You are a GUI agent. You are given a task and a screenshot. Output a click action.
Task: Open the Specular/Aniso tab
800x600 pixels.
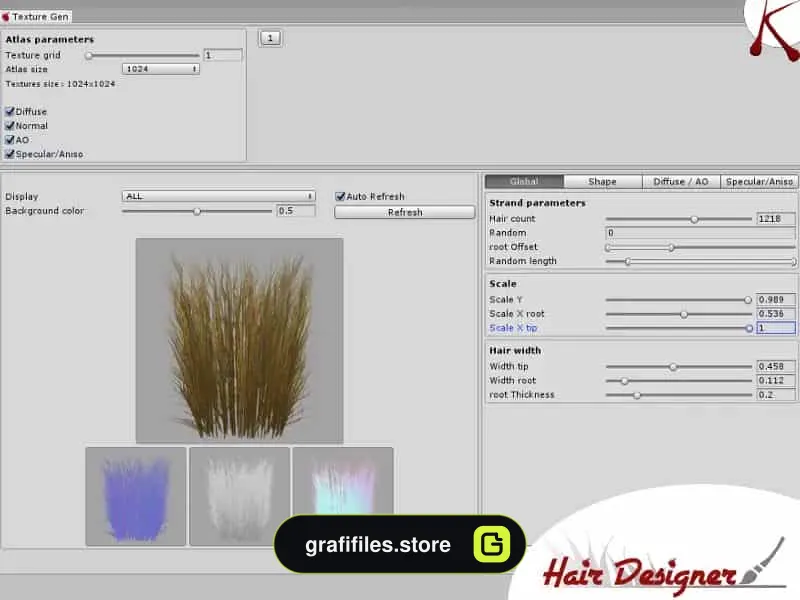click(759, 182)
